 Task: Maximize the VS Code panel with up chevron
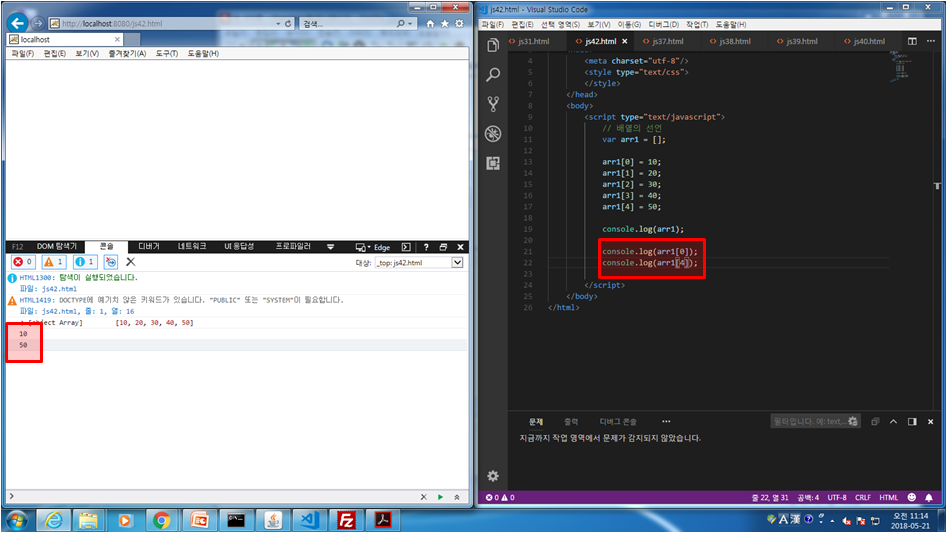893,421
